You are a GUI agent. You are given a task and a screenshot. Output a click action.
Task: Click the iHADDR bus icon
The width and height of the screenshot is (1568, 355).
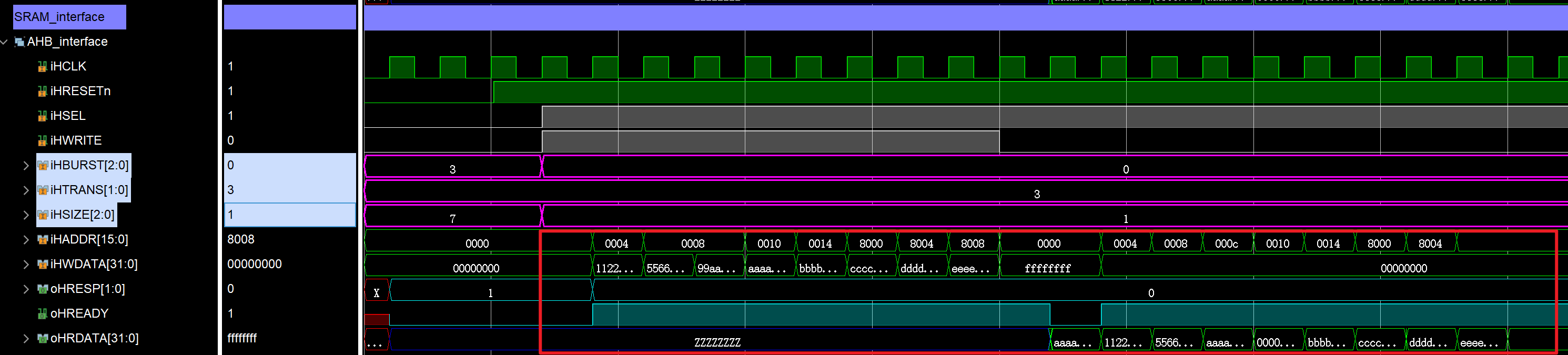(43, 239)
